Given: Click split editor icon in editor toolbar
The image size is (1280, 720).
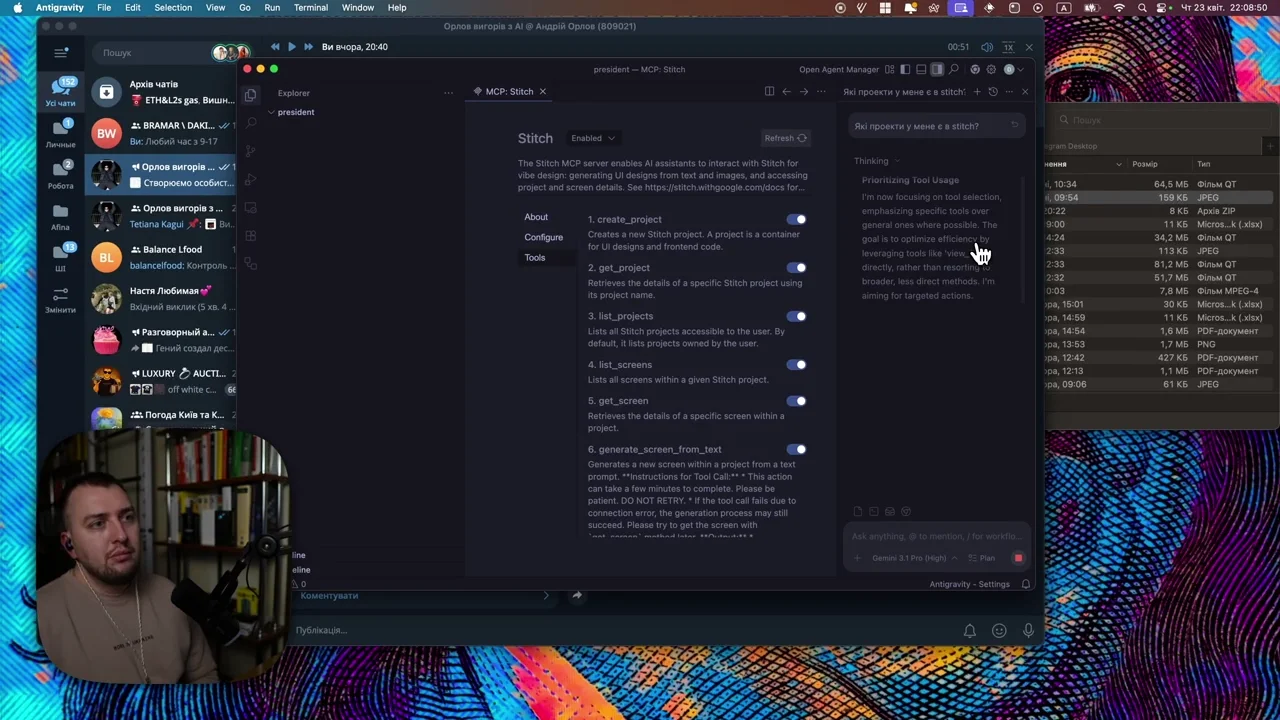Looking at the screenshot, I should tap(769, 92).
